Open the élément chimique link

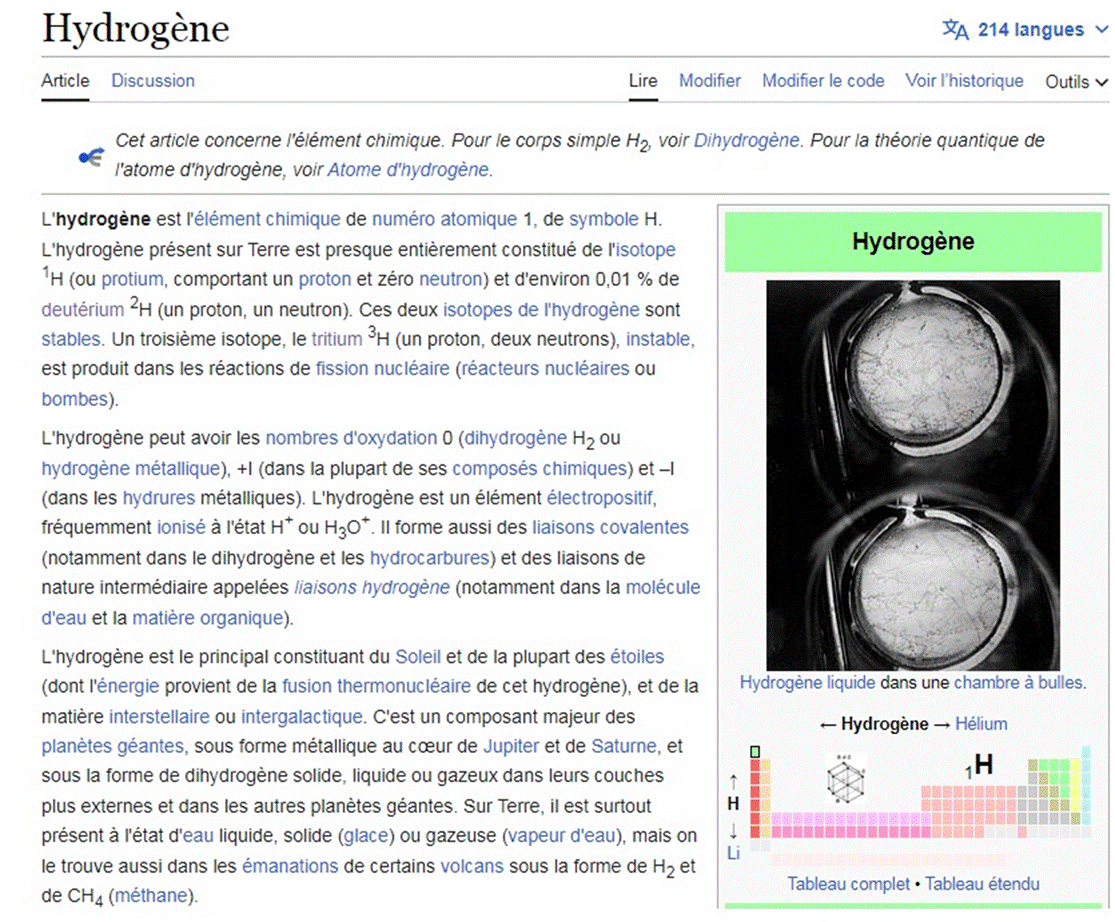pyautogui.click(x=267, y=219)
